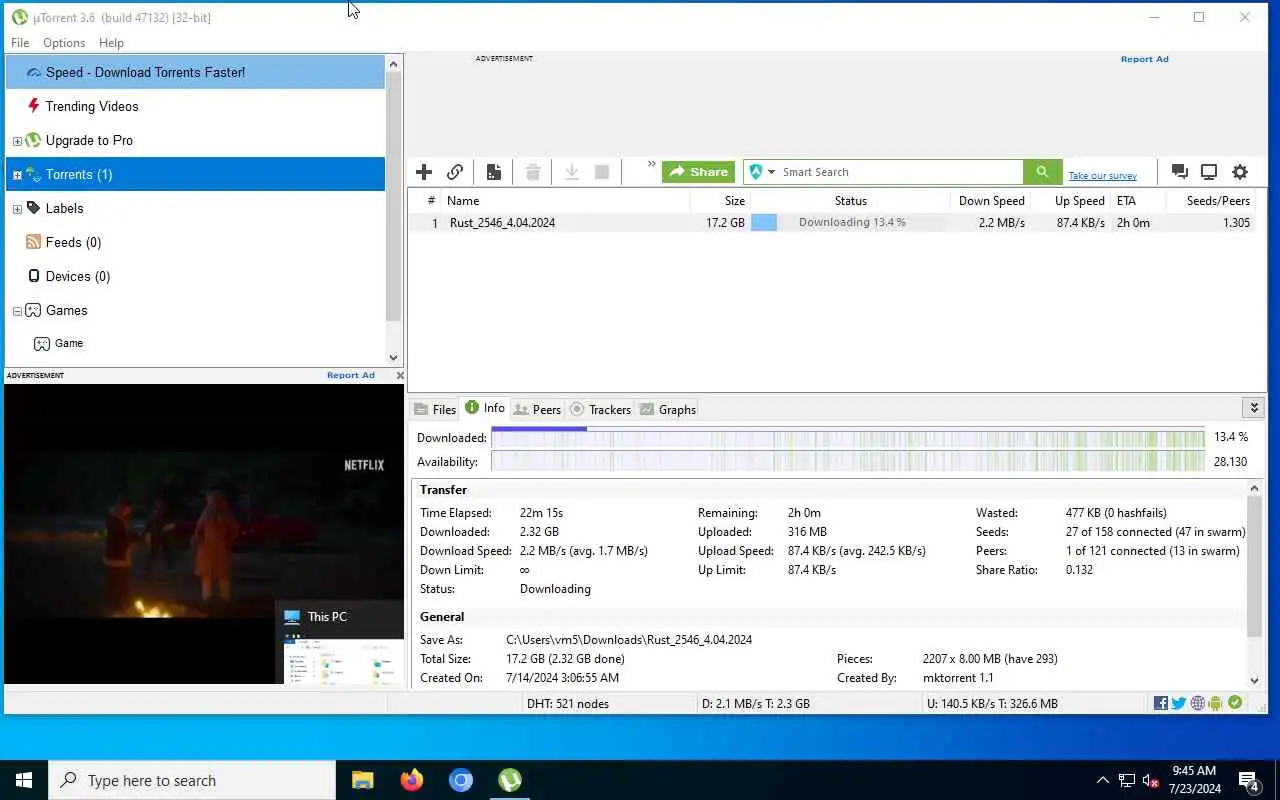Sort torrents by Name column header
Viewport: 1280px width, 800px height.
565,201
